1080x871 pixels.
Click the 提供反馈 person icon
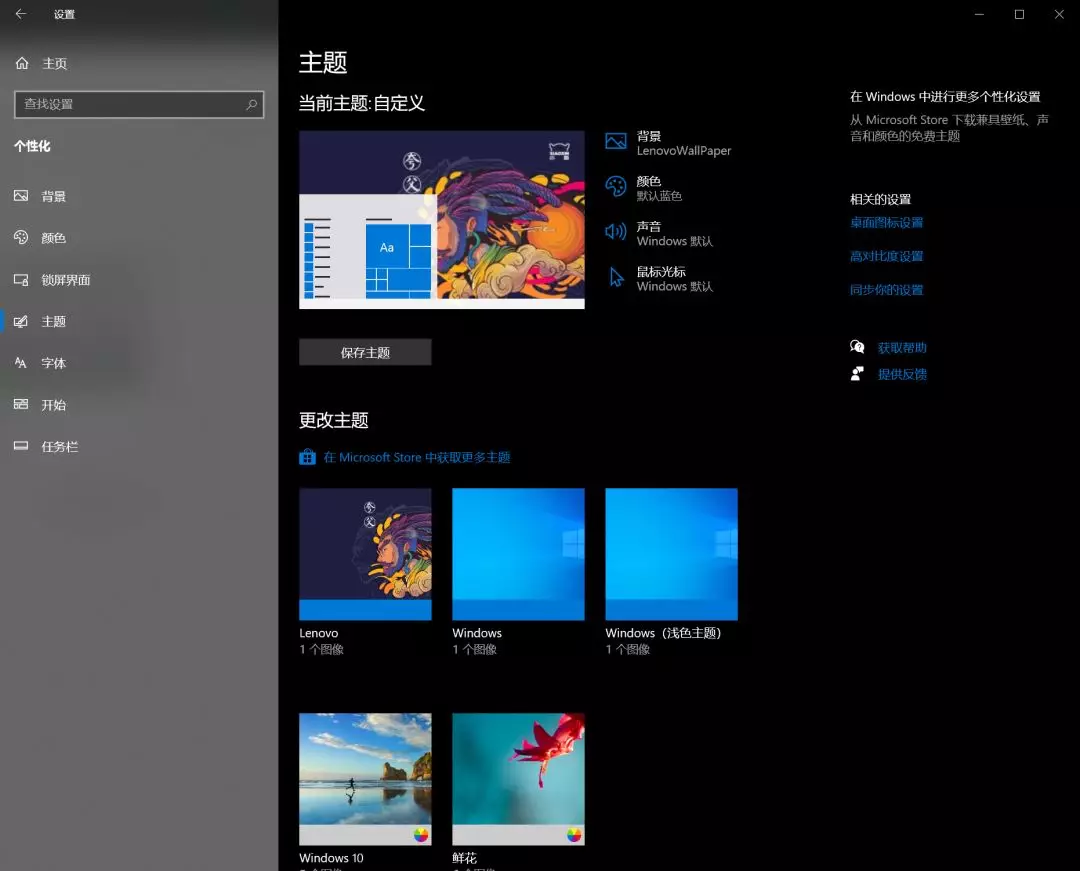coord(857,374)
